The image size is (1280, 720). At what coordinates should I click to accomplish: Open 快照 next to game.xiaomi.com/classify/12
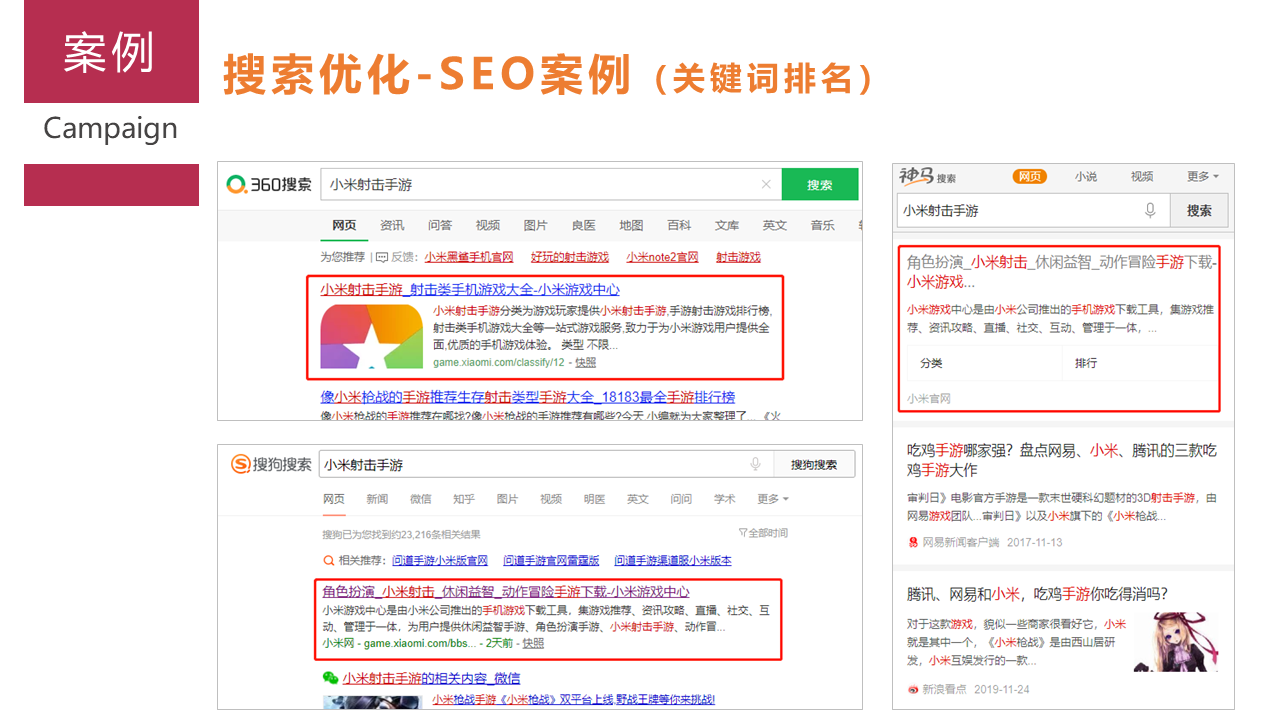(586, 362)
